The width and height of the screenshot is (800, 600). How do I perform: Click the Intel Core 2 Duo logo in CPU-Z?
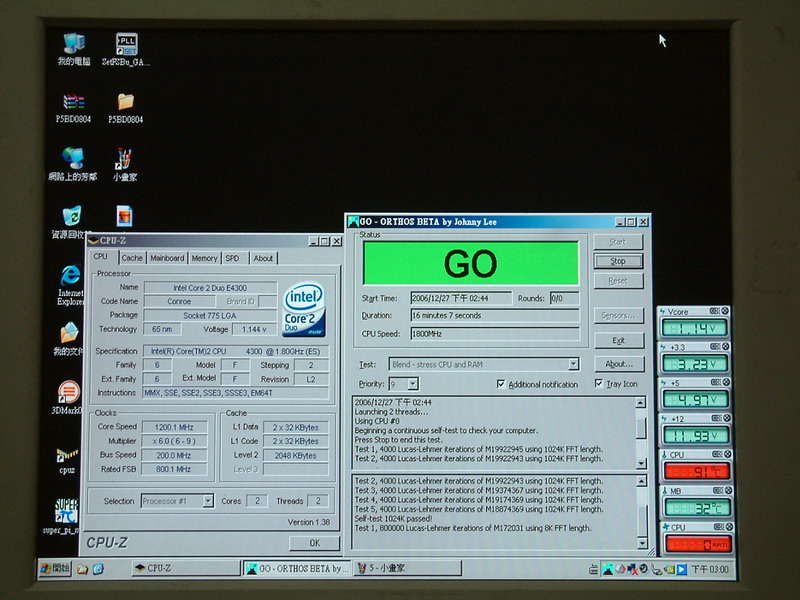point(304,310)
